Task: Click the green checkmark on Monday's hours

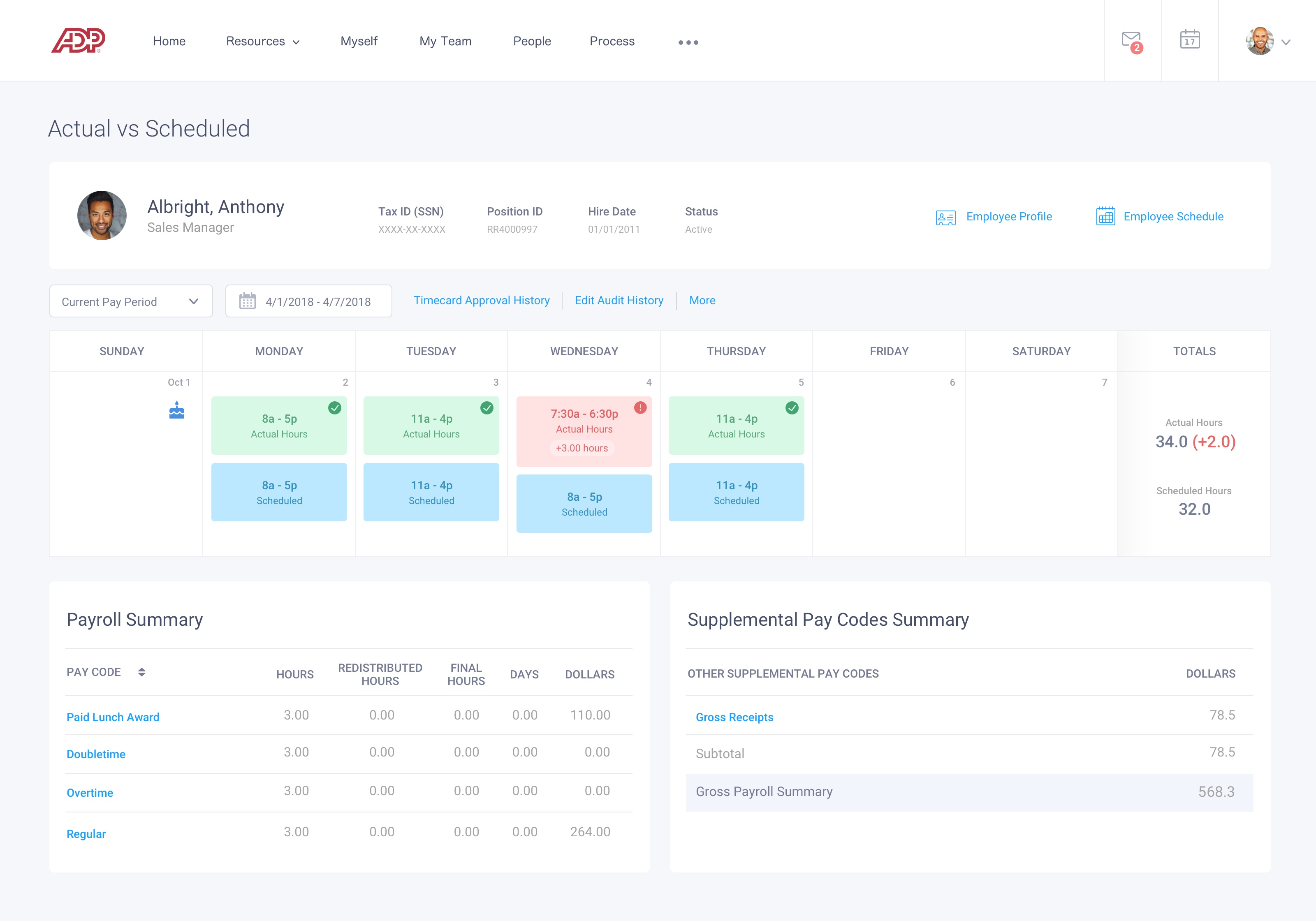Action: click(x=335, y=408)
